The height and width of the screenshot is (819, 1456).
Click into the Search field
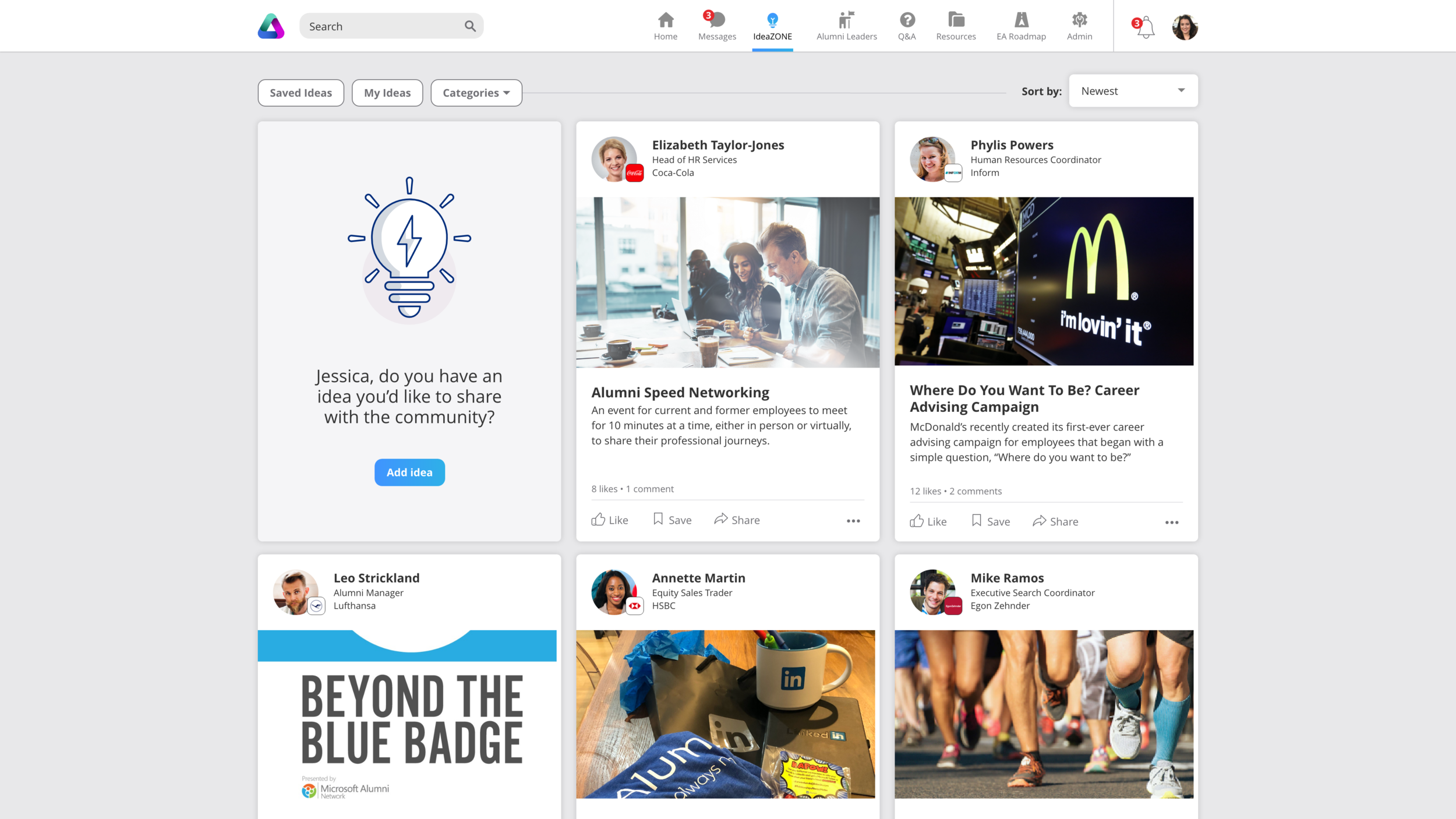[381, 26]
